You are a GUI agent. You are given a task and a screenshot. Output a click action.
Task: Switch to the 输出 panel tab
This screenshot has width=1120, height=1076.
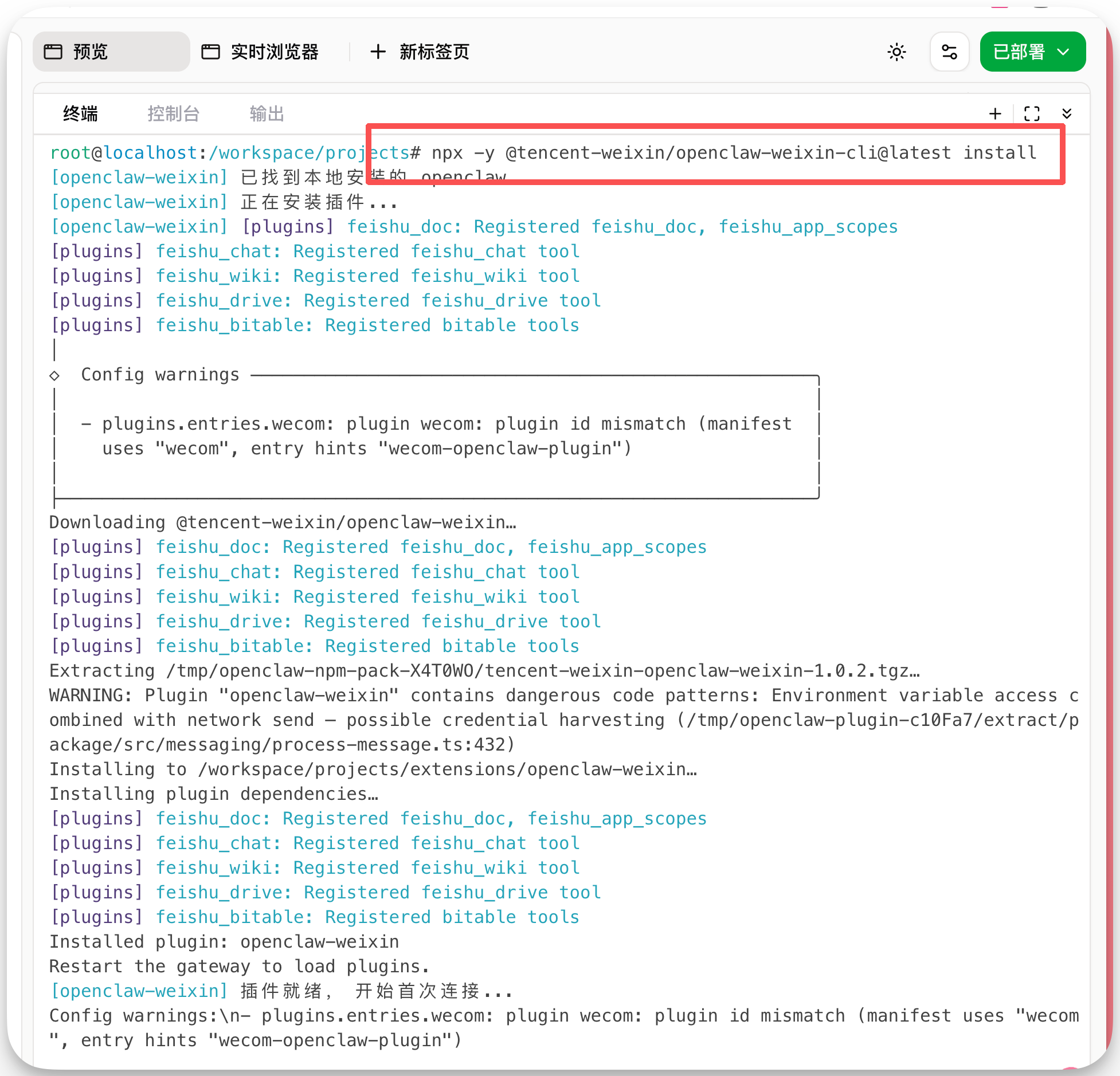(x=267, y=113)
